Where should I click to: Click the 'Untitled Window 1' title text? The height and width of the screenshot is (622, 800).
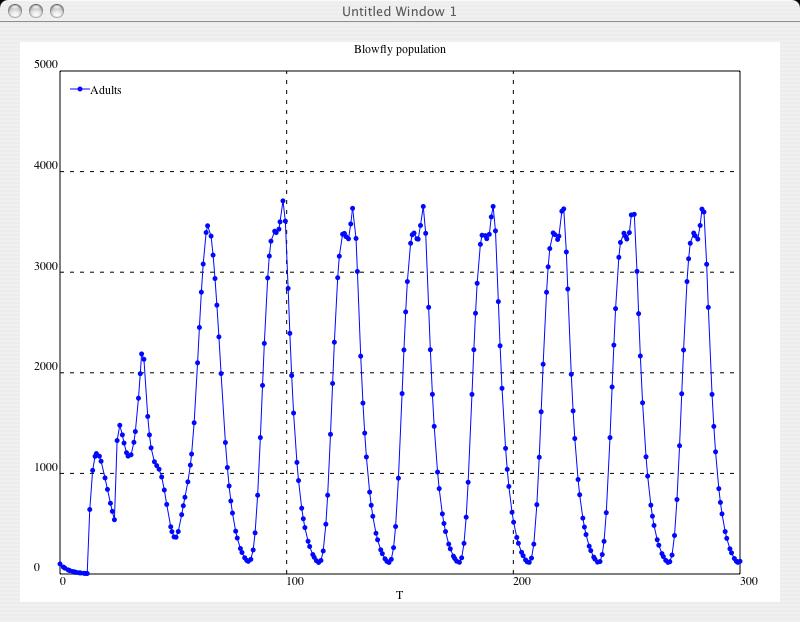click(399, 11)
